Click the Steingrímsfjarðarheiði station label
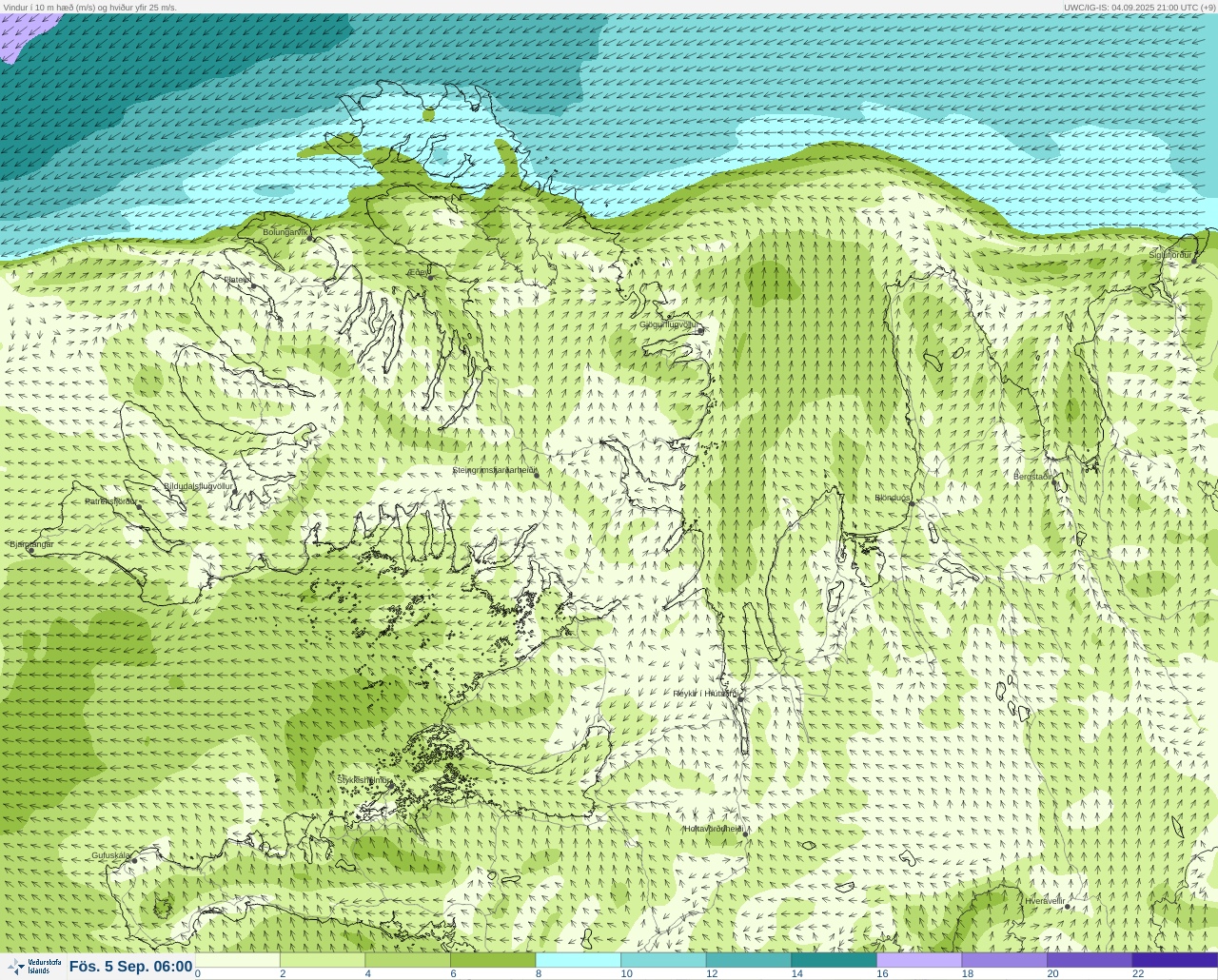 494,470
